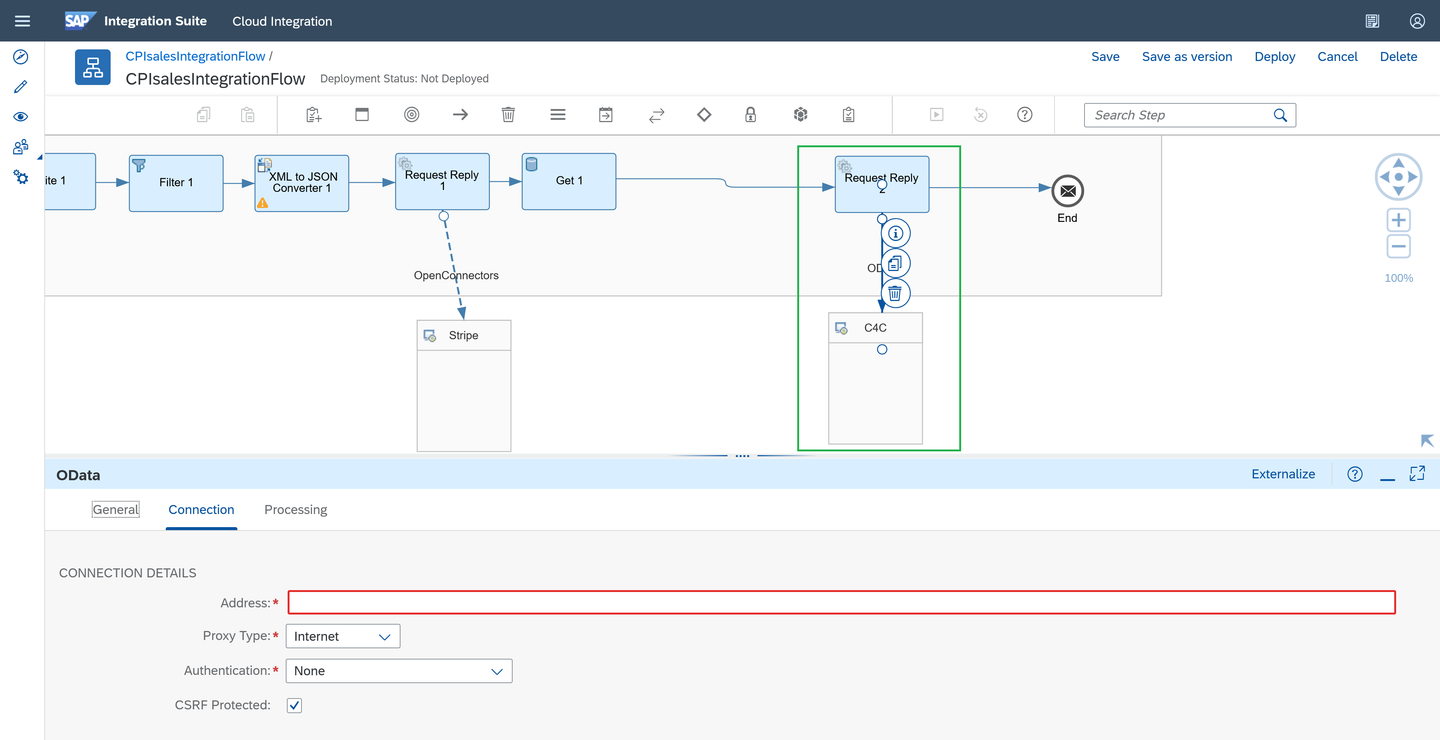
Task: Click the OpenConnectors adapter label
Action: pyautogui.click(x=456, y=275)
